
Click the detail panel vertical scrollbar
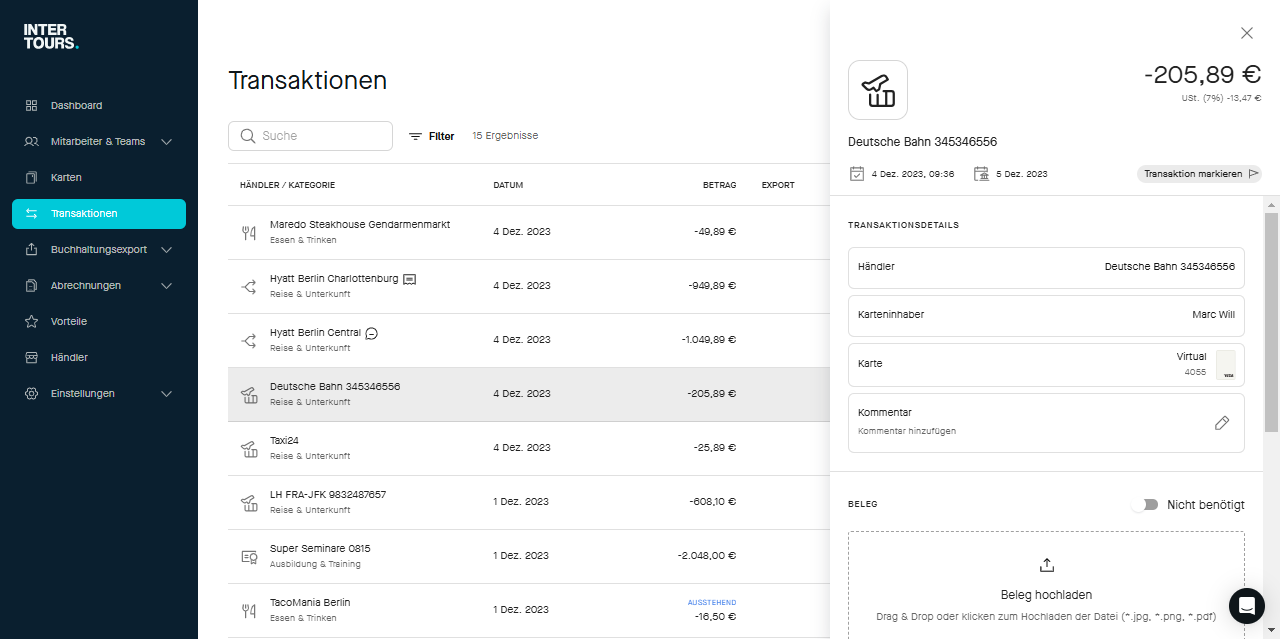[1271, 320]
